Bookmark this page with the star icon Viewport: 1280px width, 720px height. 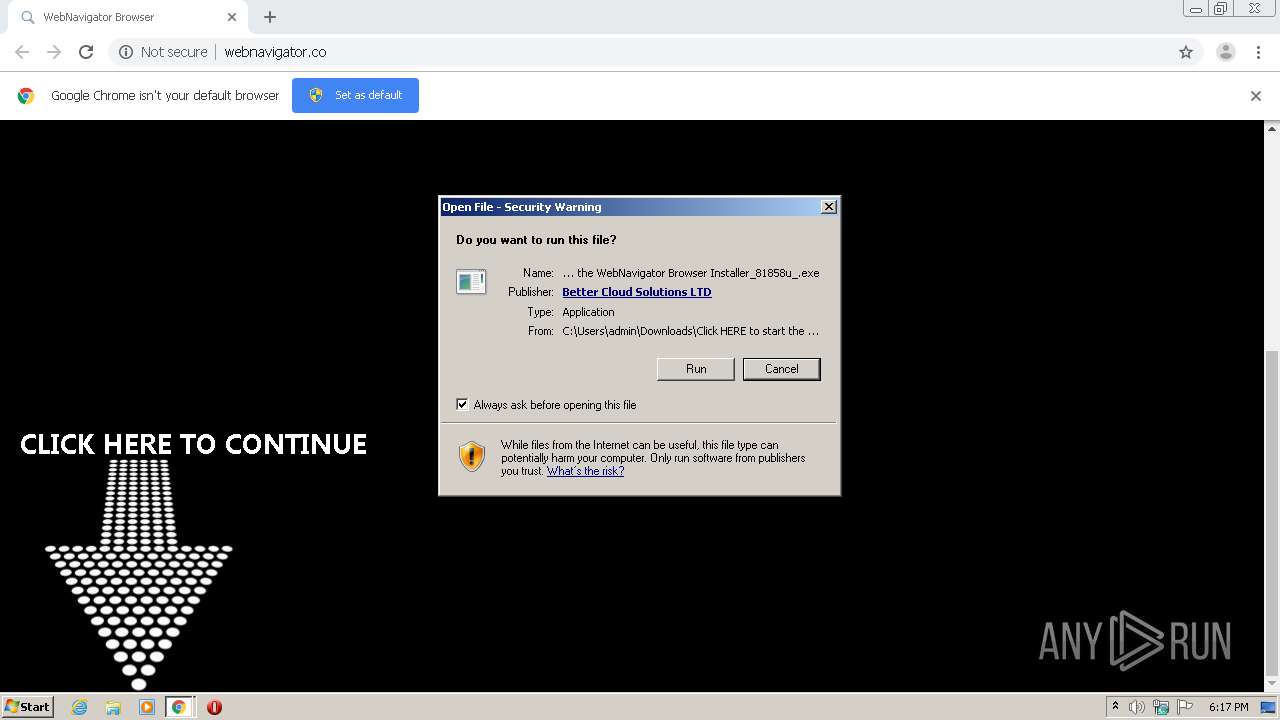pyautogui.click(x=1186, y=52)
